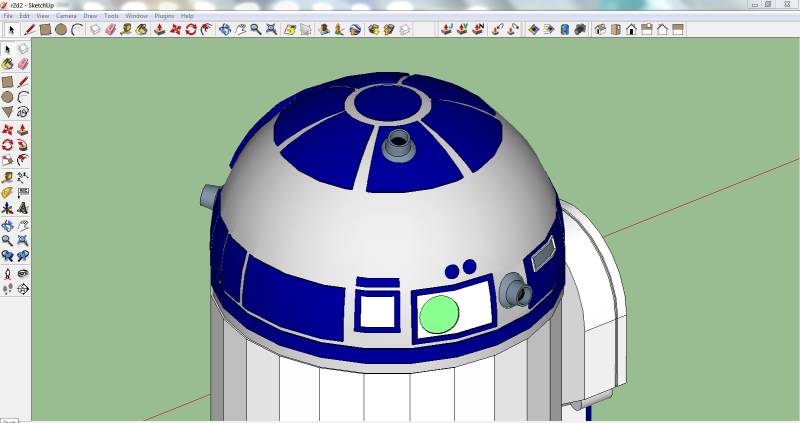
Task: Open the Draw menu
Action: pos(90,16)
